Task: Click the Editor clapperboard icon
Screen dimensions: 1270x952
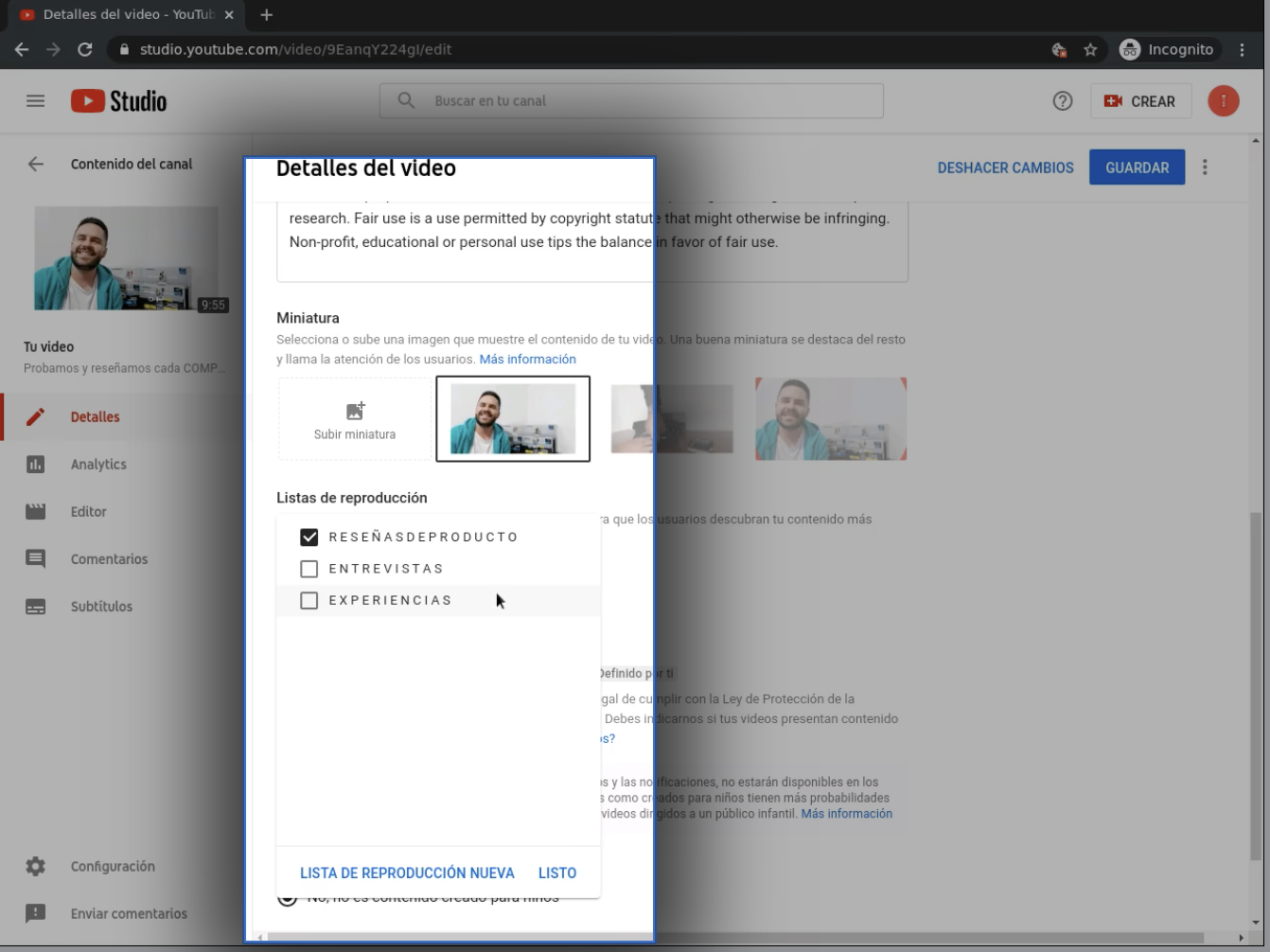Action: tap(35, 511)
